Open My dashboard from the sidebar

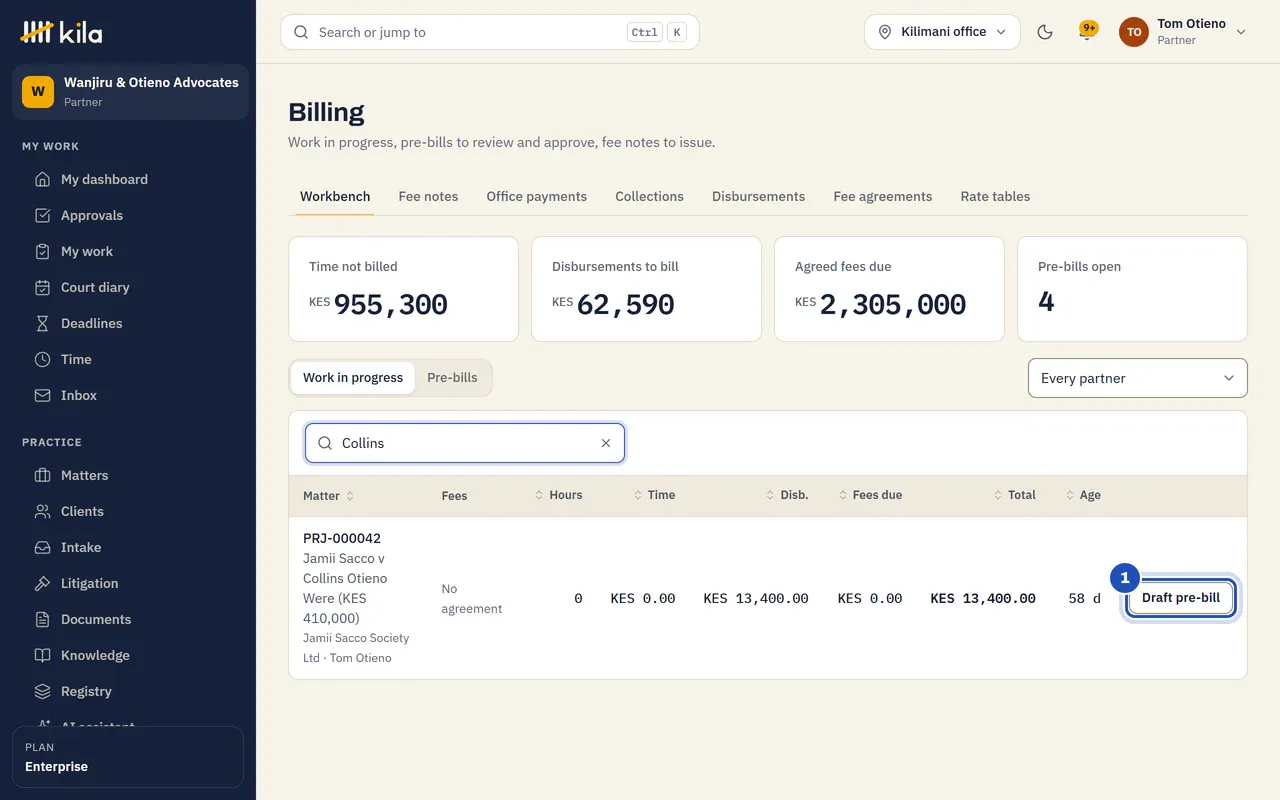click(128, 179)
